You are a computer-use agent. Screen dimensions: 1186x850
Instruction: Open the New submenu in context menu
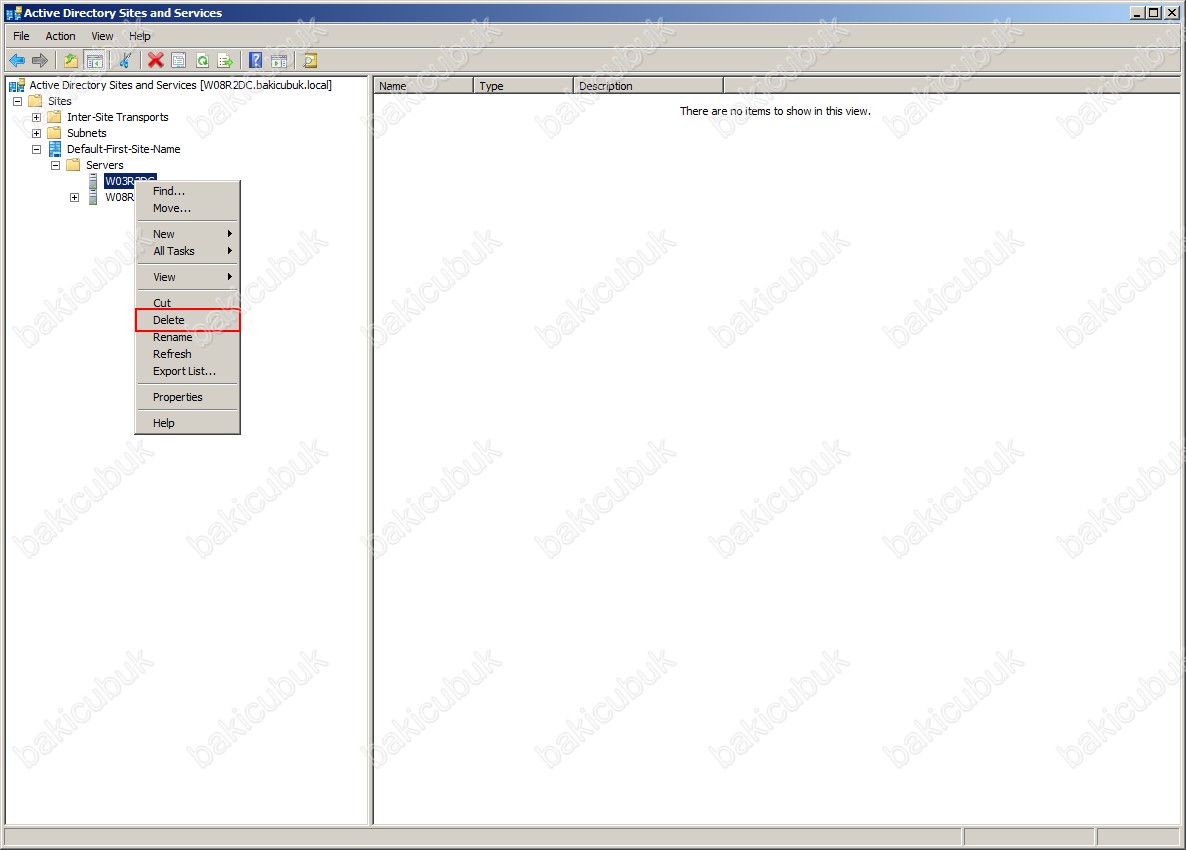click(x=188, y=234)
